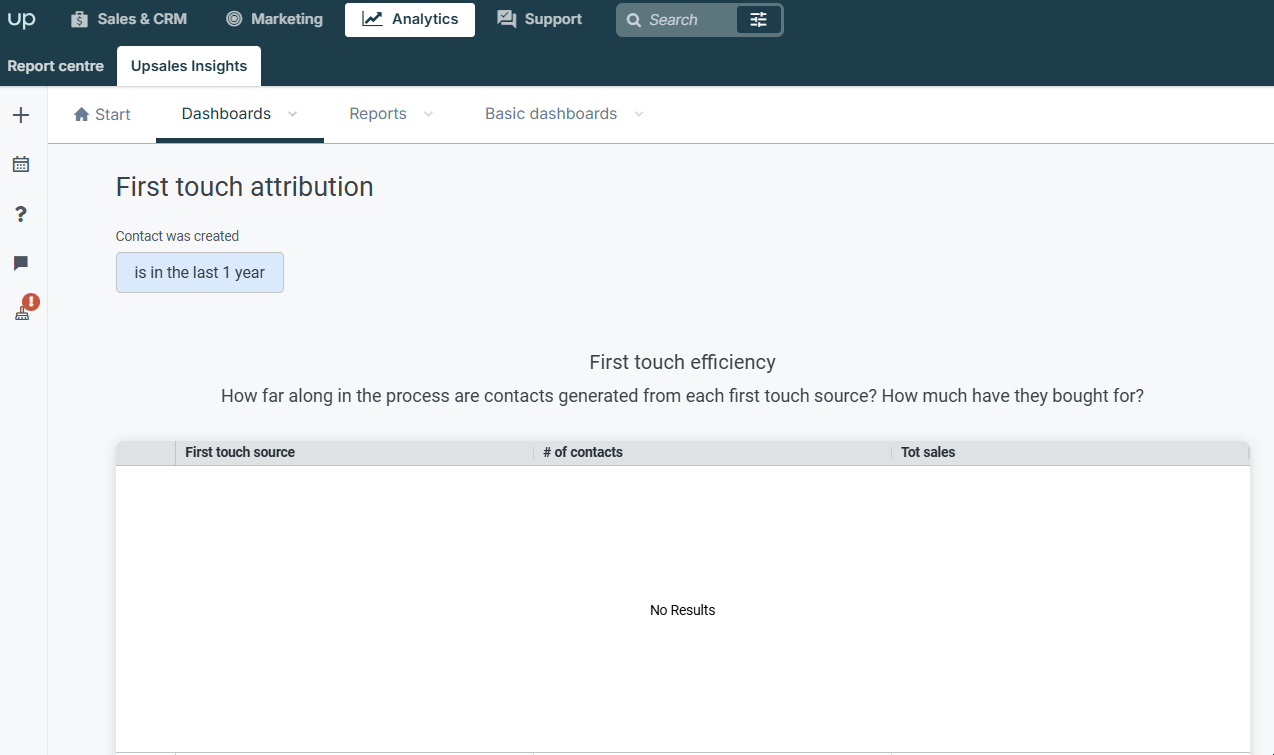Click the Analytics chart line icon
The image size is (1274, 755).
tap(372, 19)
